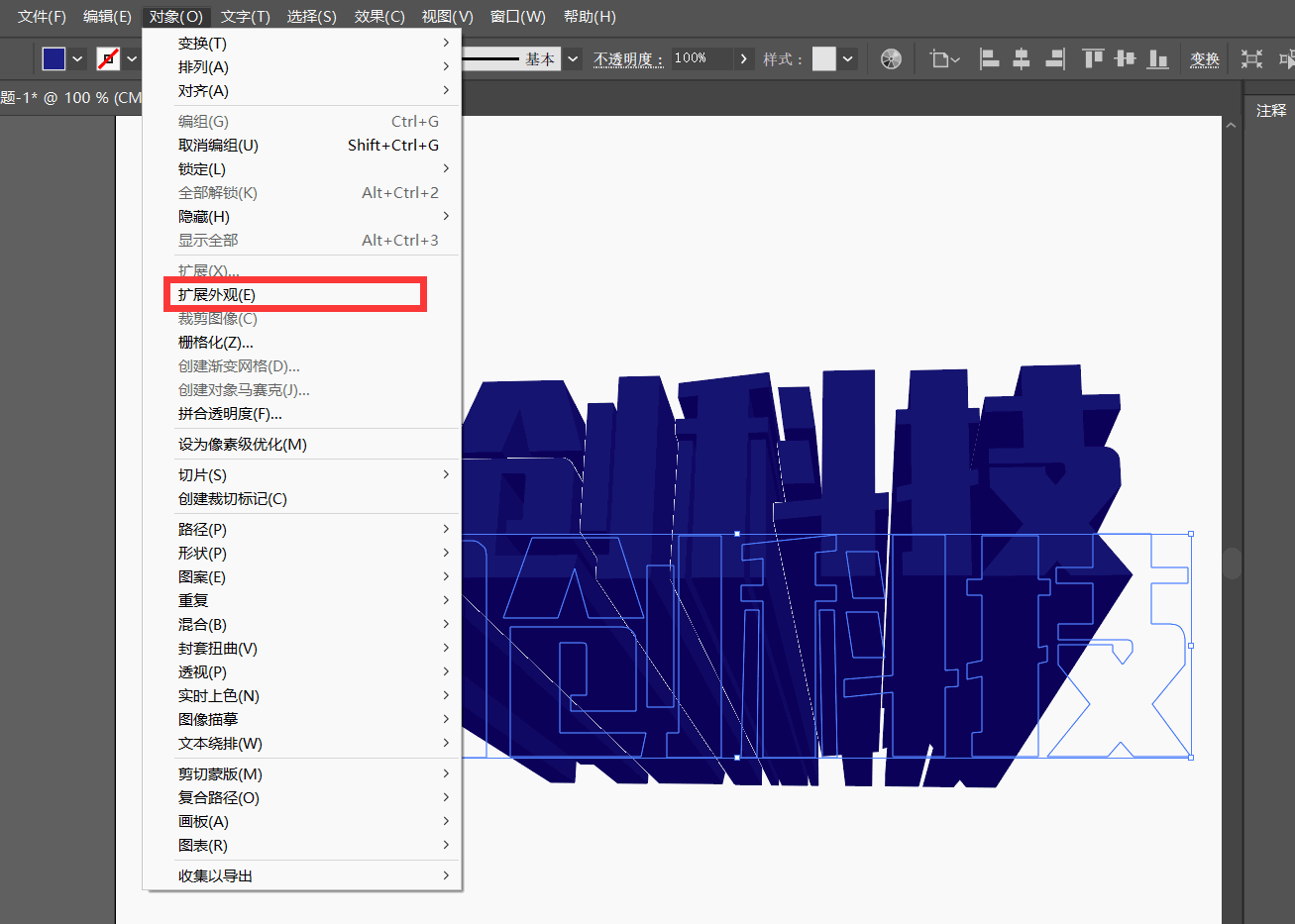The image size is (1295, 924).
Task: Choose 扩展外观(E) from the menu
Action: [x=217, y=295]
